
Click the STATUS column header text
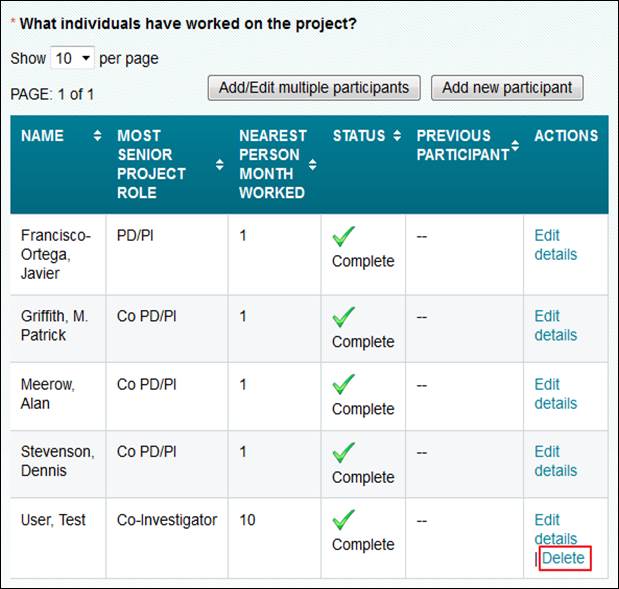click(x=359, y=136)
